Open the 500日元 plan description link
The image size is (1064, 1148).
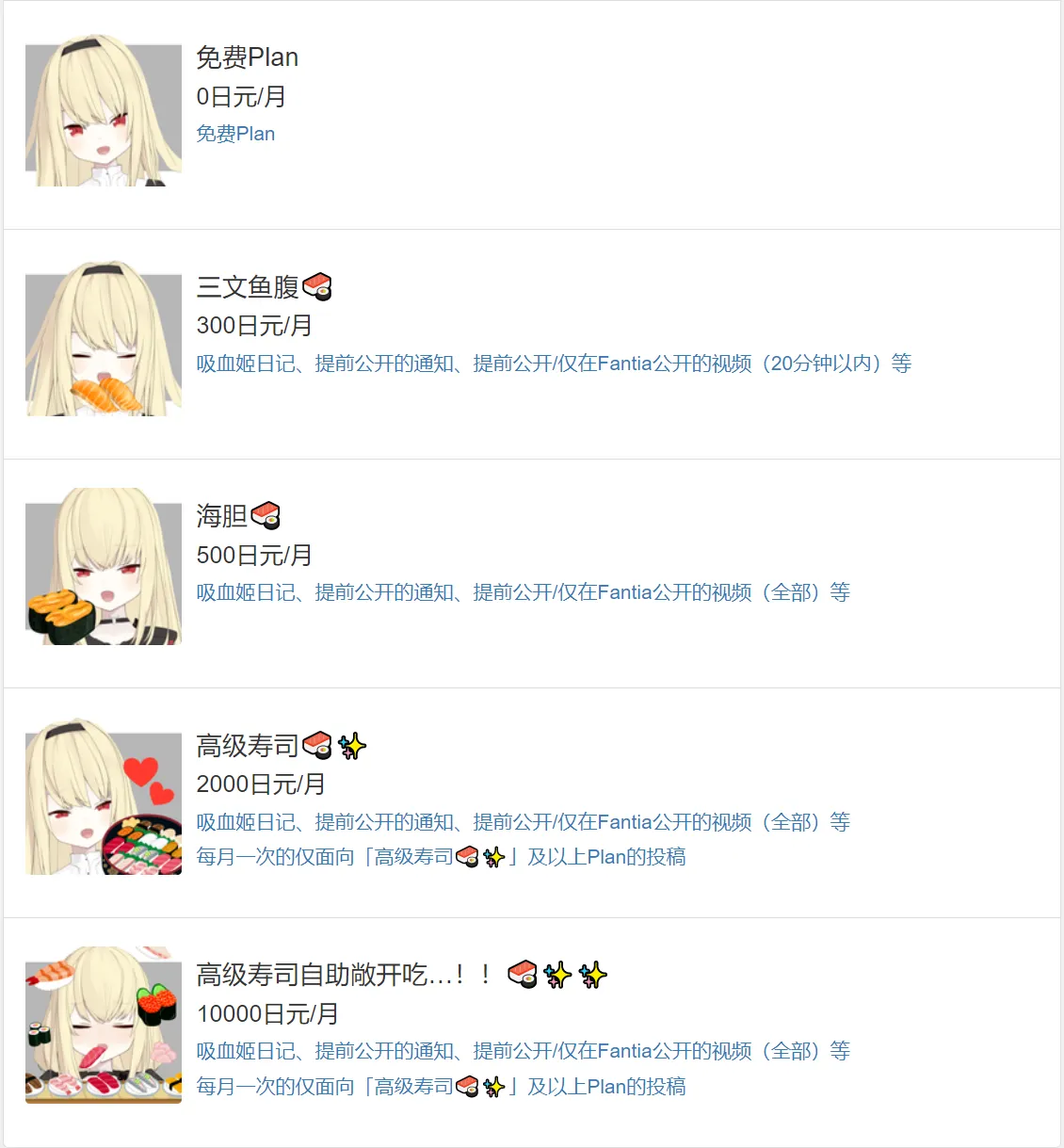[x=523, y=592]
